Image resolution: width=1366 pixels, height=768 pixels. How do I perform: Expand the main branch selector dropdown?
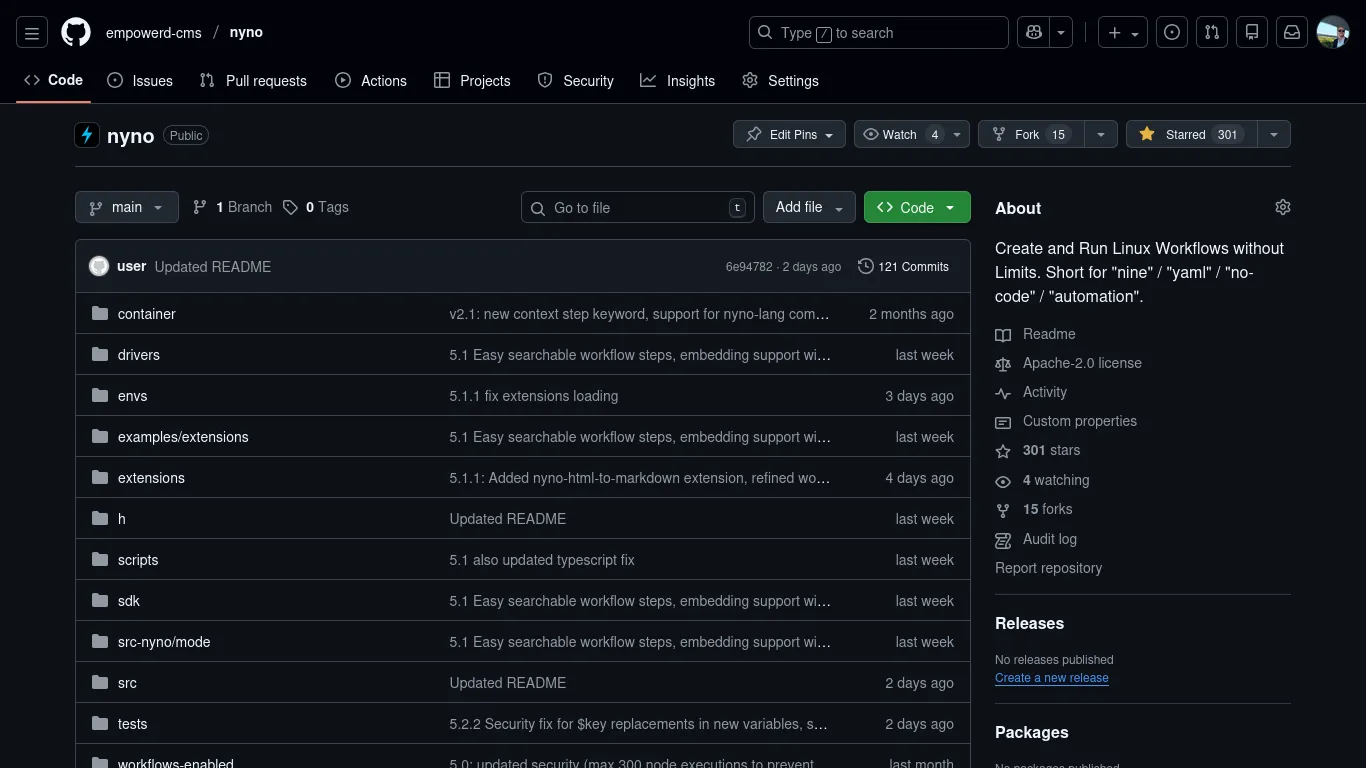coord(127,207)
